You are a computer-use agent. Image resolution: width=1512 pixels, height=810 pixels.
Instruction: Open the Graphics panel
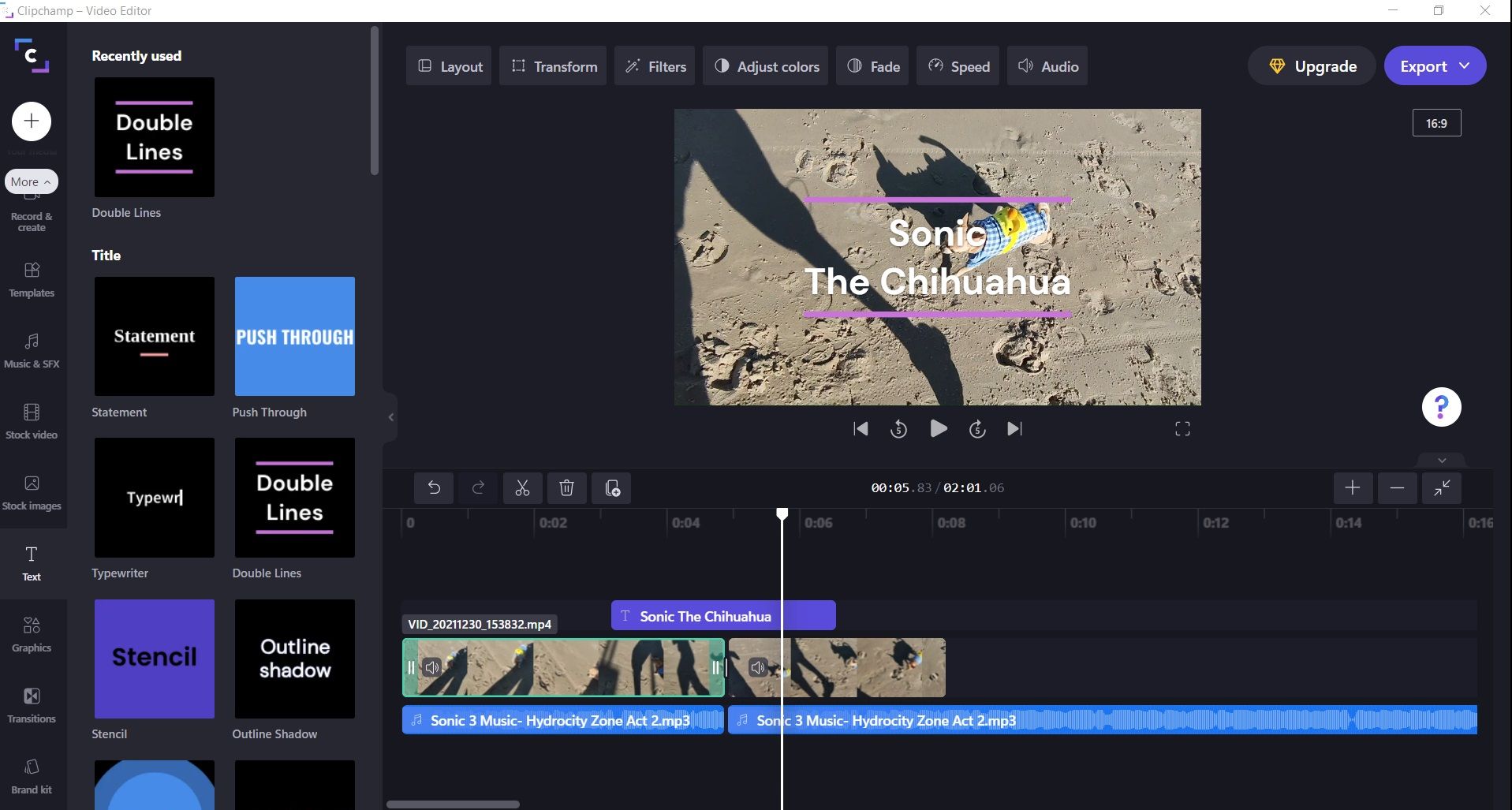[31, 634]
